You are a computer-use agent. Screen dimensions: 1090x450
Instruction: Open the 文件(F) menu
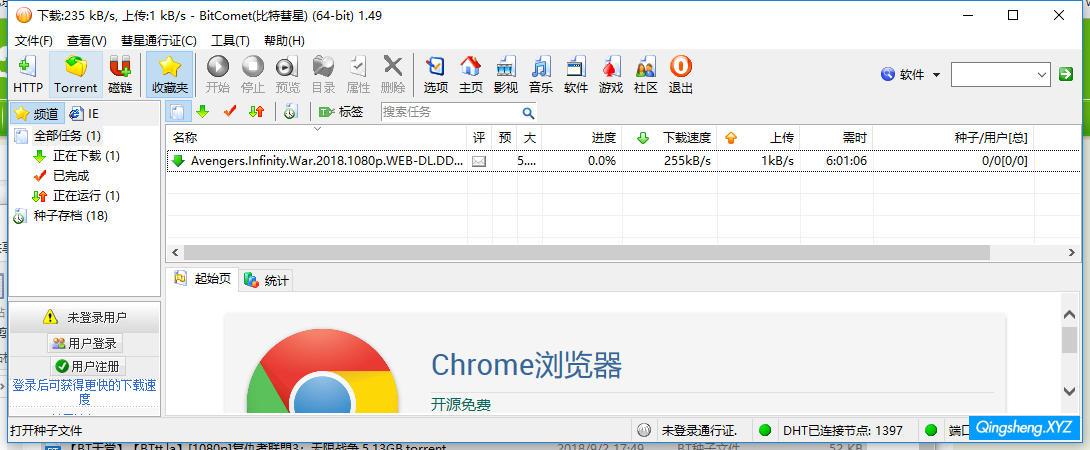coord(34,40)
